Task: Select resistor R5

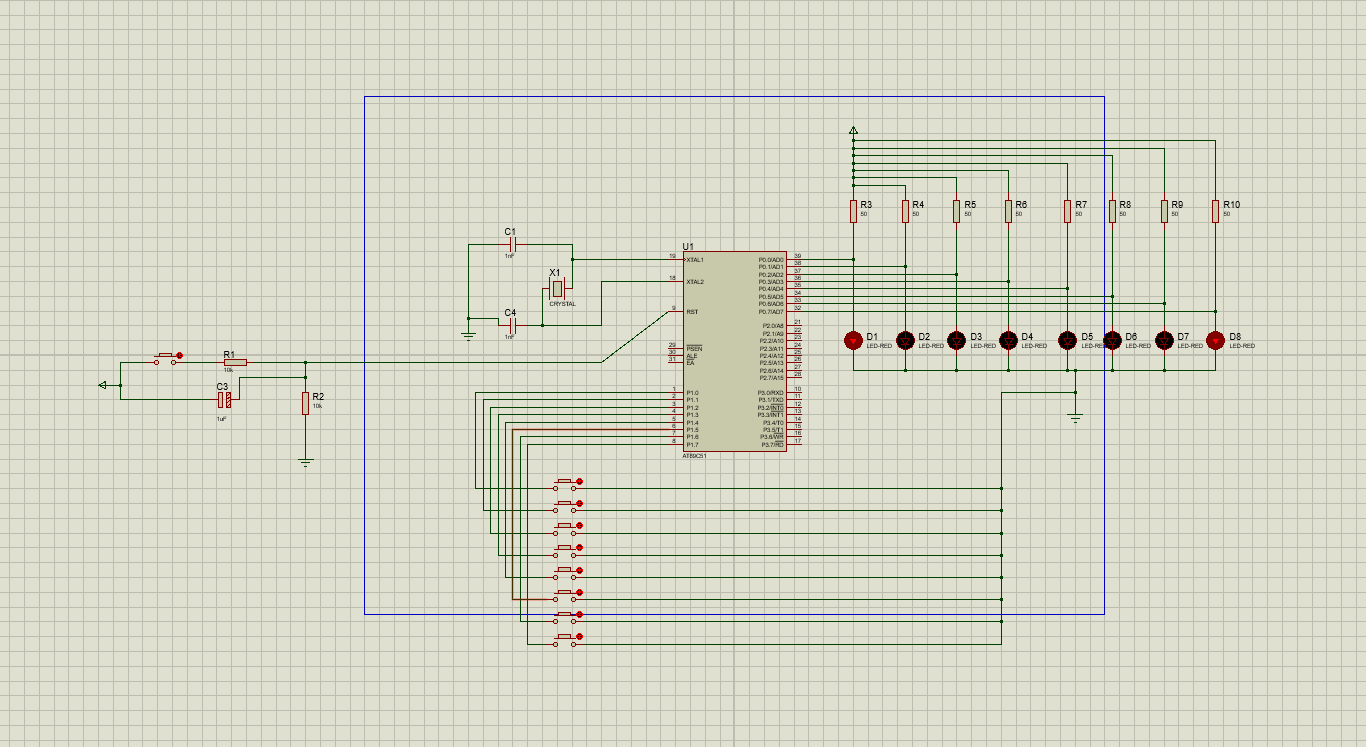Action: point(956,211)
